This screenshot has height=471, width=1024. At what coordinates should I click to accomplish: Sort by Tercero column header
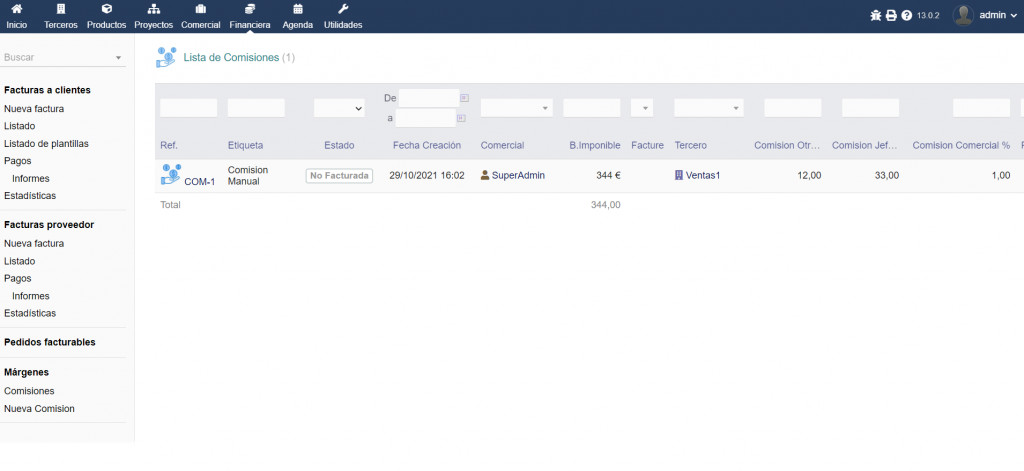pyautogui.click(x=690, y=145)
